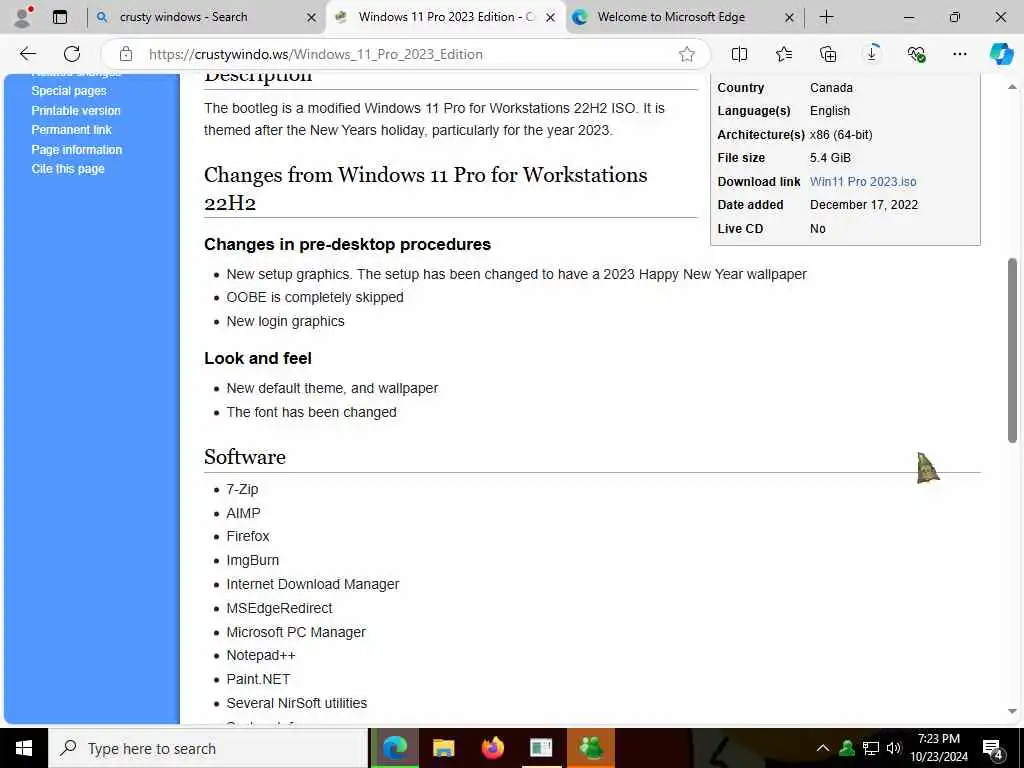
Task: Click the Software section heading
Action: click(244, 457)
